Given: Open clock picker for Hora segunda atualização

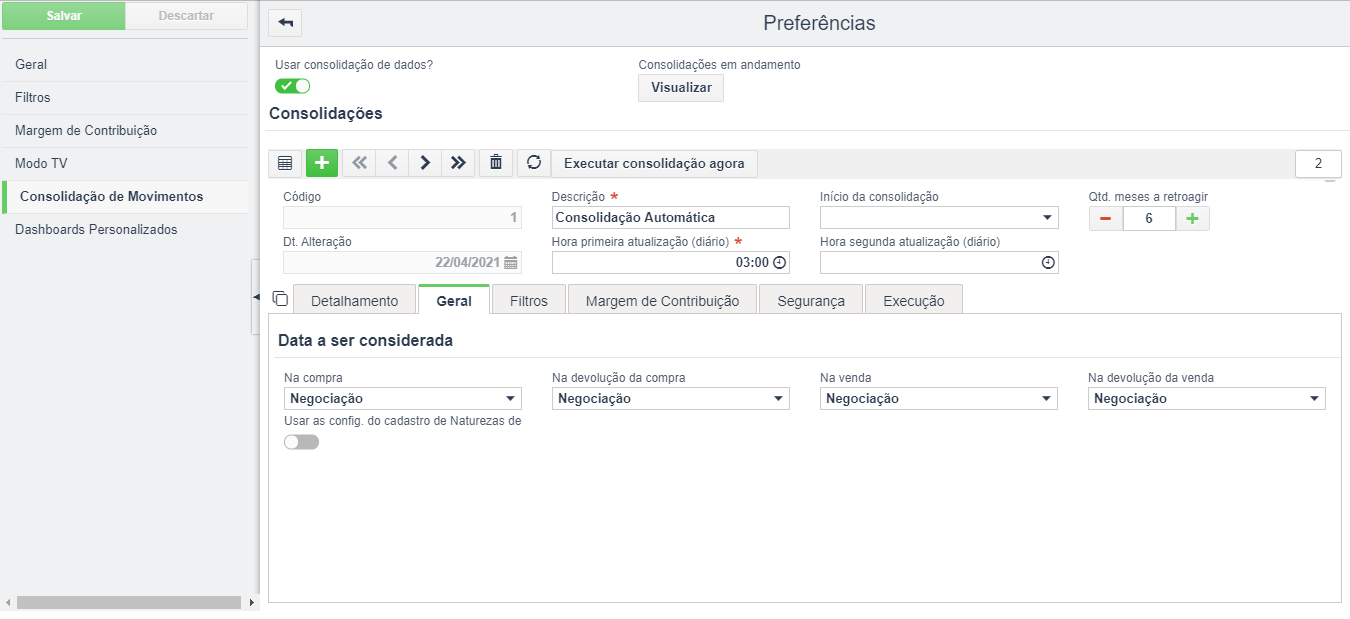Looking at the screenshot, I should 1048,263.
